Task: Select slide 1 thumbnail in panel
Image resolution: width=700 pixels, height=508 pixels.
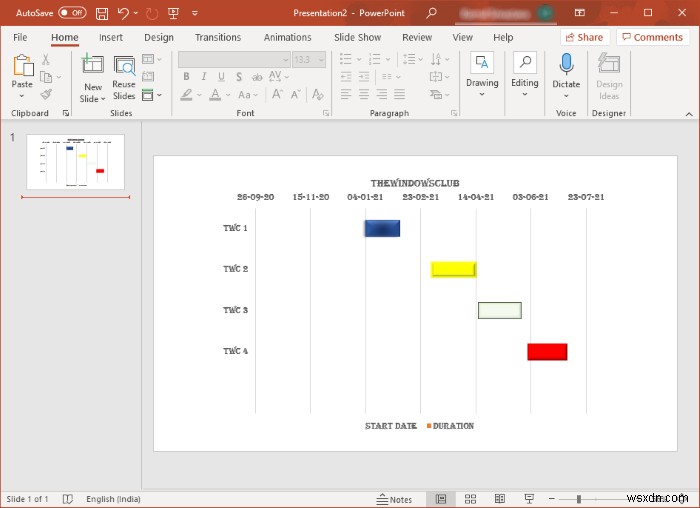Action: click(x=75, y=162)
